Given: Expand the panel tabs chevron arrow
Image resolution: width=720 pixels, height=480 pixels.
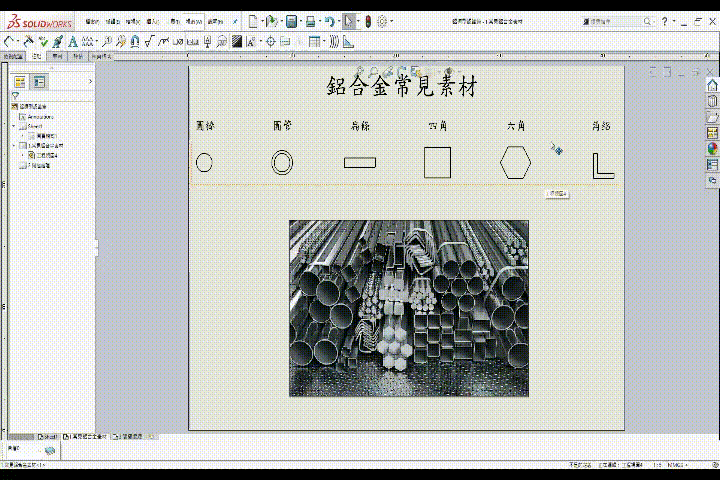Looking at the screenshot, I should tap(90, 81).
